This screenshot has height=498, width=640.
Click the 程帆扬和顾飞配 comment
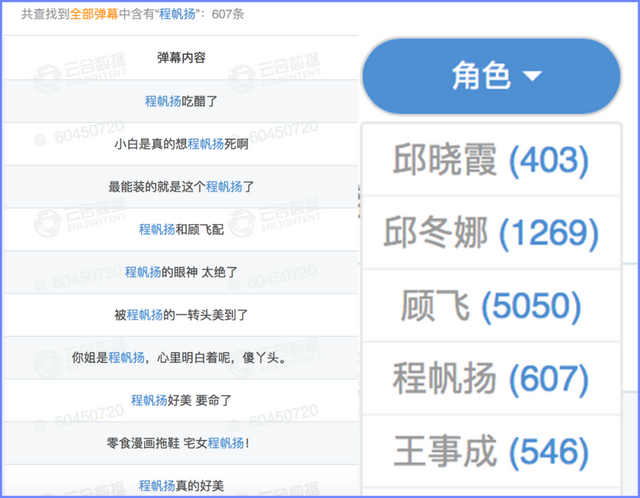point(181,229)
